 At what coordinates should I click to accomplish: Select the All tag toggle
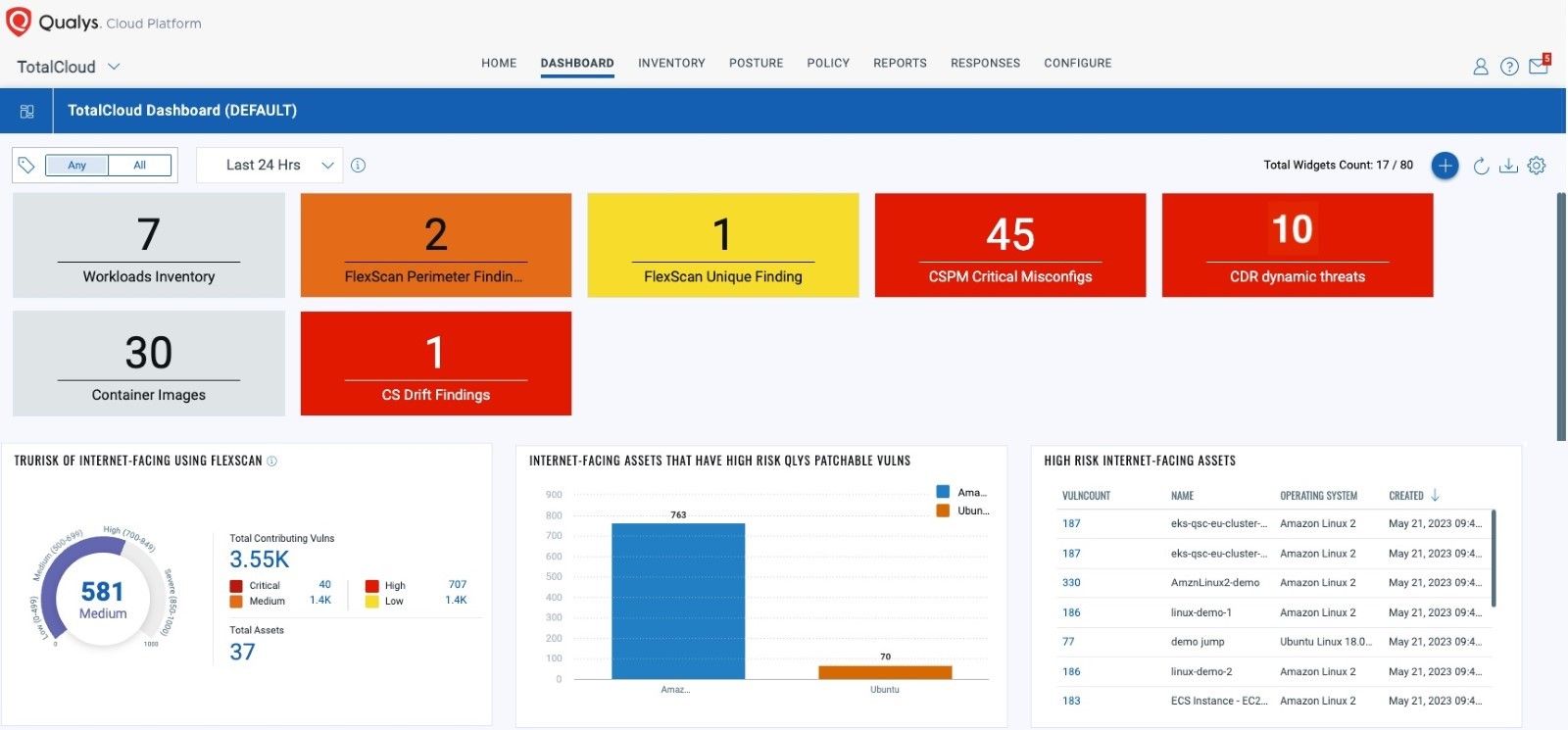click(x=140, y=165)
